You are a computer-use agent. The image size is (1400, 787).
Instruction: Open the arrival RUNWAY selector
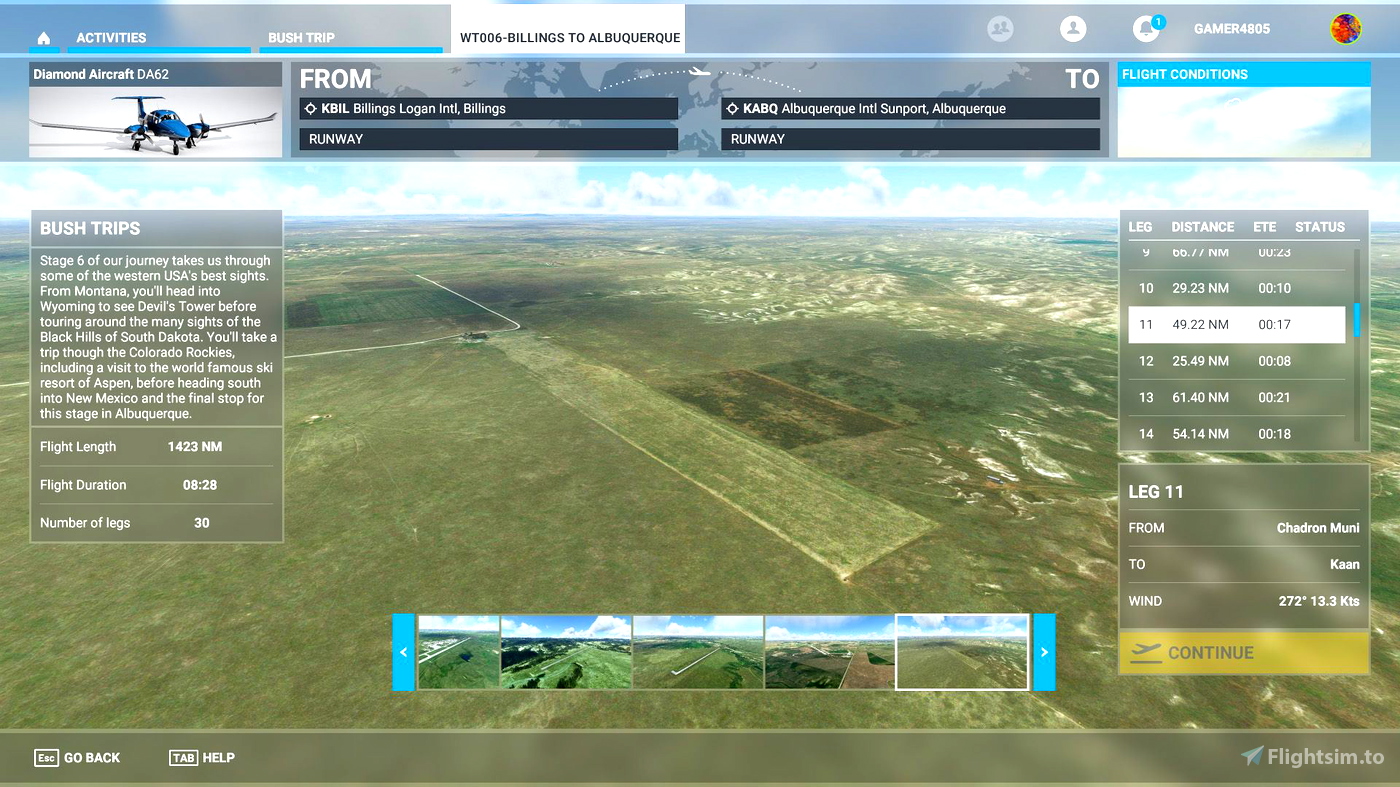click(910, 139)
